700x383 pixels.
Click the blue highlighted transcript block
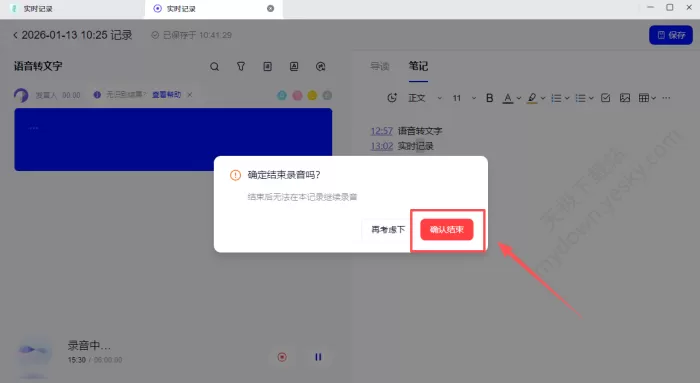[173, 139]
